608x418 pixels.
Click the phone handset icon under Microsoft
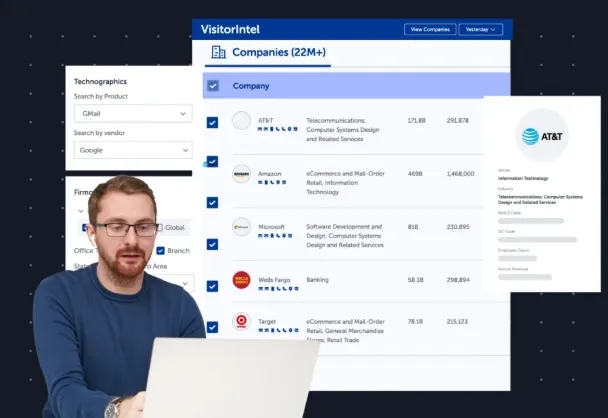coord(278,235)
